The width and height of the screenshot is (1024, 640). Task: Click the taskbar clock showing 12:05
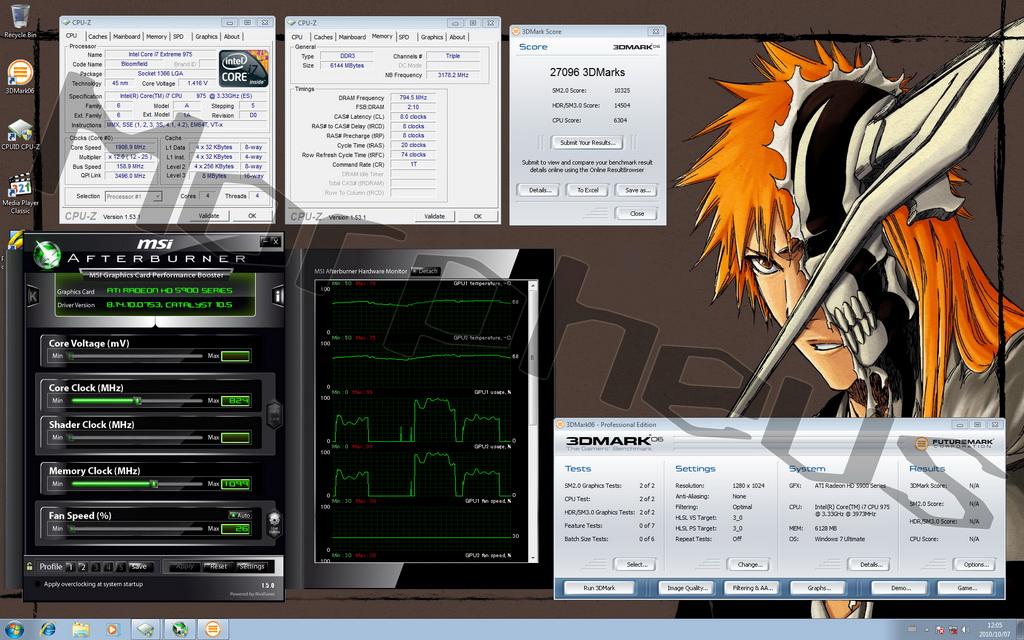(x=994, y=630)
